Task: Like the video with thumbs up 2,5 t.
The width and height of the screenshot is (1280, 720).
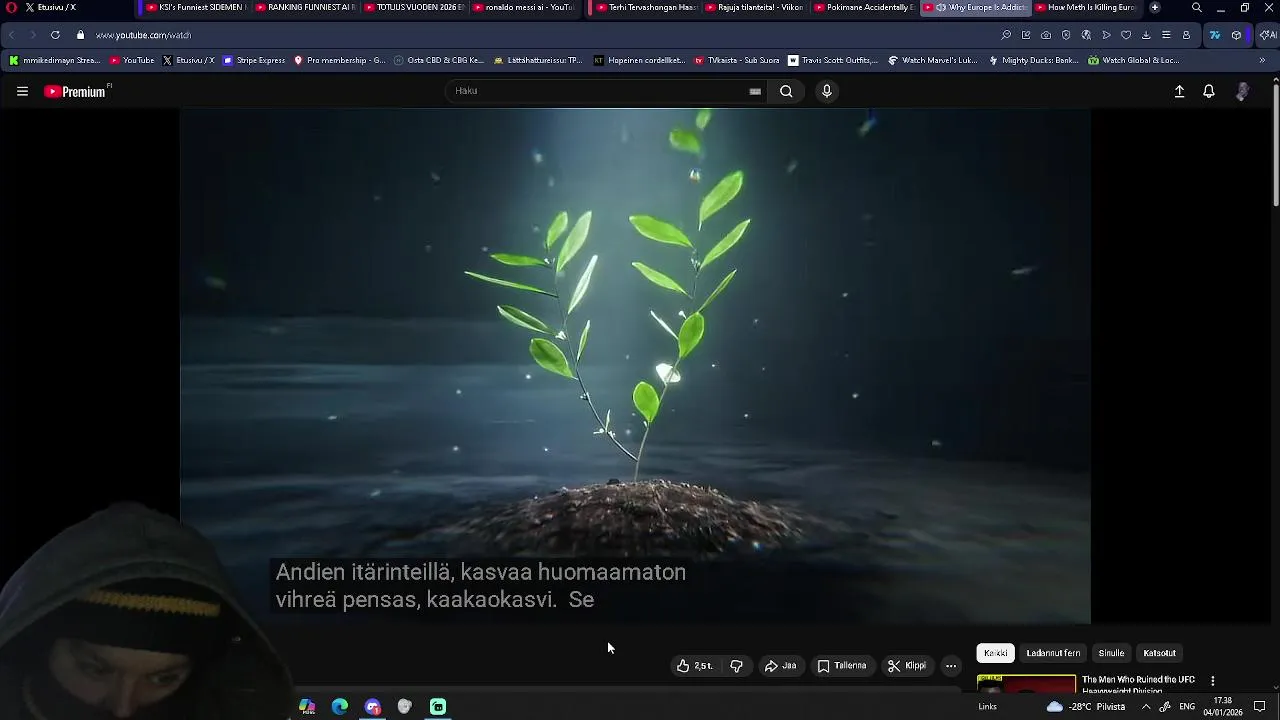Action: [695, 666]
